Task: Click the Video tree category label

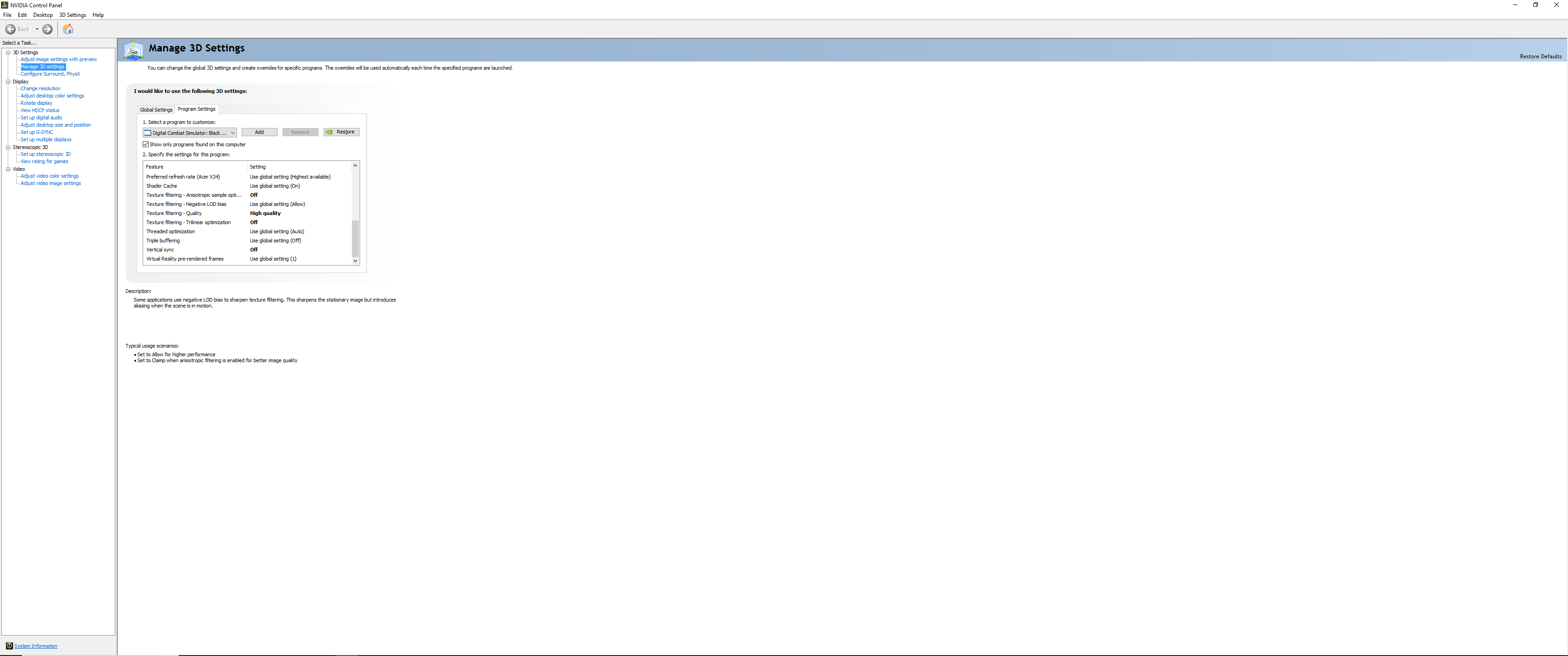Action: 19,169
